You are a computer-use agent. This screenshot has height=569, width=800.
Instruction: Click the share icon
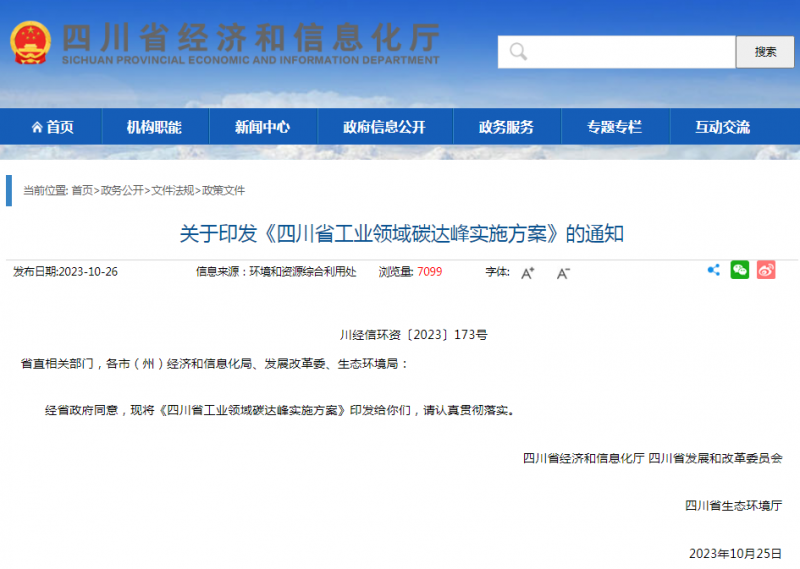(714, 270)
